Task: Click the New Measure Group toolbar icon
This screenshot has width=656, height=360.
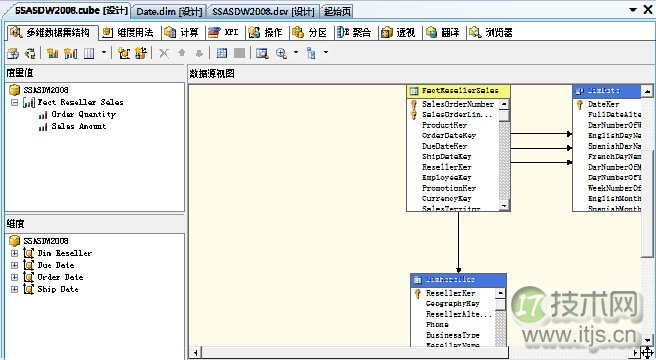Action: [x=70, y=53]
